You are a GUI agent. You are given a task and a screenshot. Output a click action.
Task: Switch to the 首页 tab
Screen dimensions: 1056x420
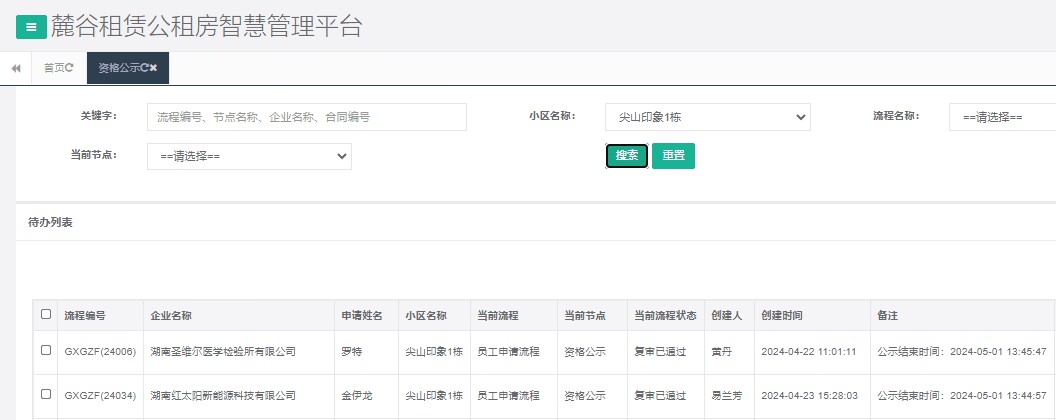[x=59, y=68]
